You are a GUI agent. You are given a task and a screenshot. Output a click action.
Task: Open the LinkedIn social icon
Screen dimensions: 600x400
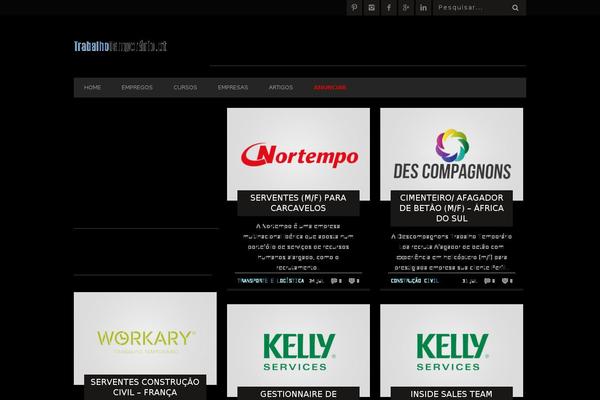click(x=423, y=8)
